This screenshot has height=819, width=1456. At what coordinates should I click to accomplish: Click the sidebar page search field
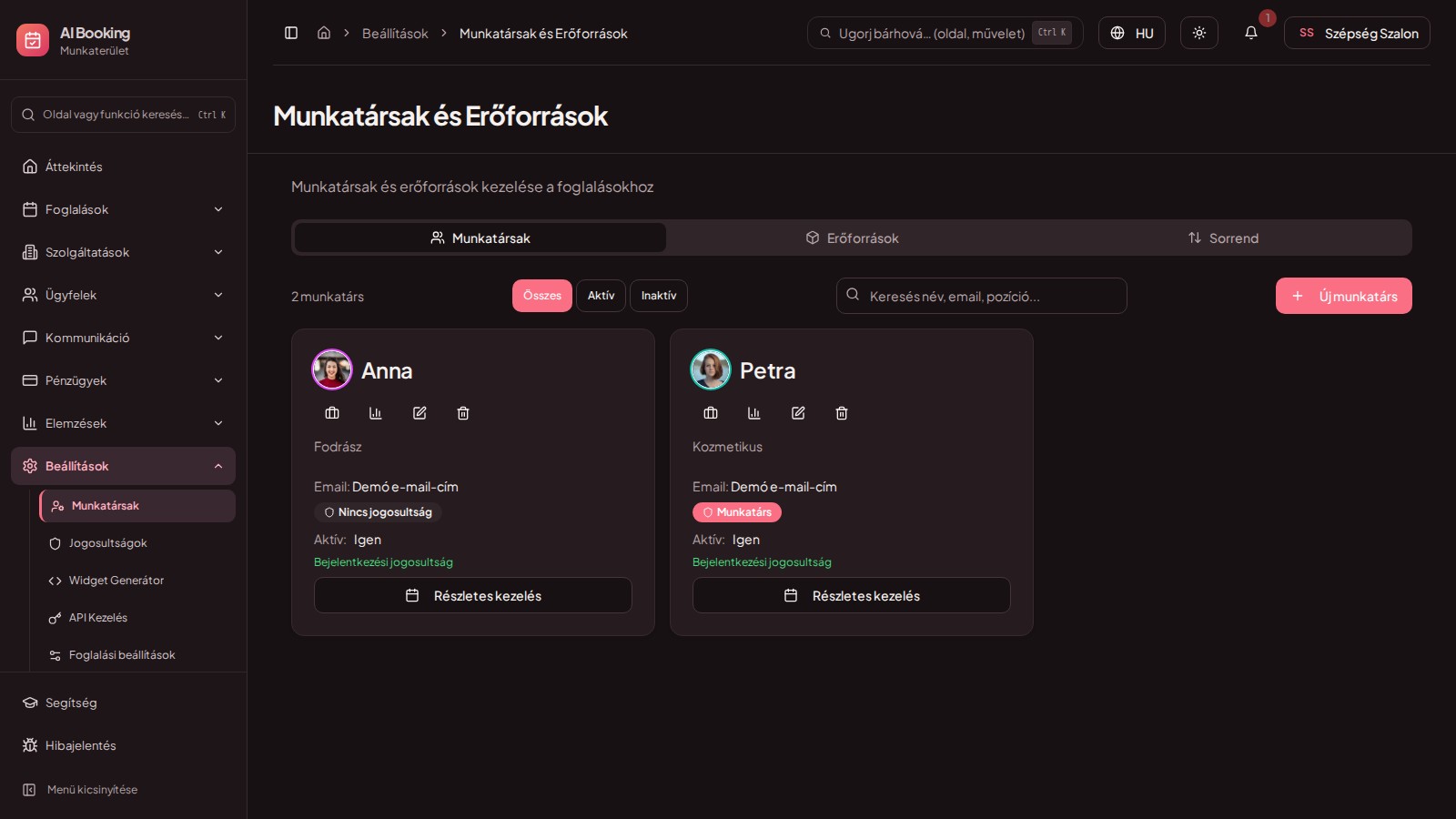click(123, 115)
